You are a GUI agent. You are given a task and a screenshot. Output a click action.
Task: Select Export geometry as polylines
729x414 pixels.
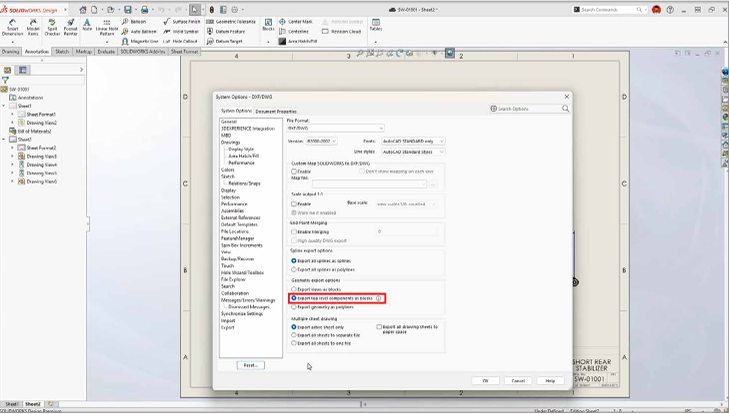[x=294, y=307]
